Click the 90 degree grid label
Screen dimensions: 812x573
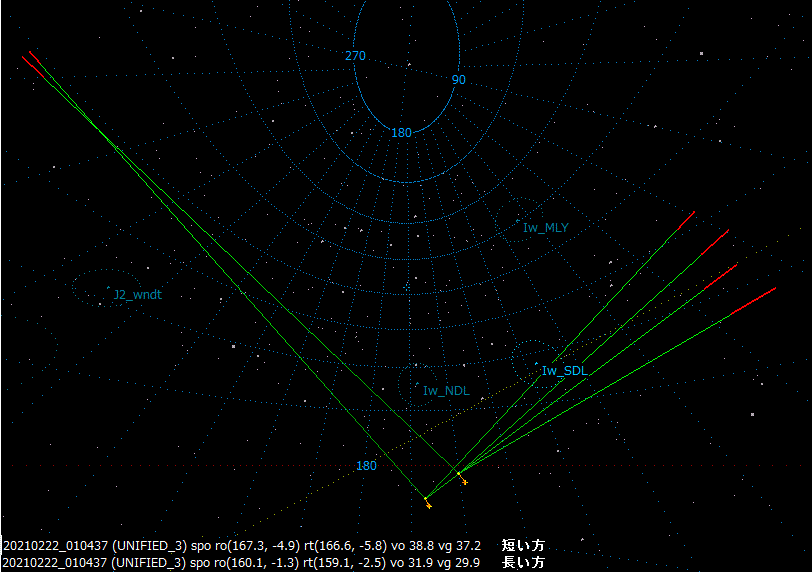[458, 79]
